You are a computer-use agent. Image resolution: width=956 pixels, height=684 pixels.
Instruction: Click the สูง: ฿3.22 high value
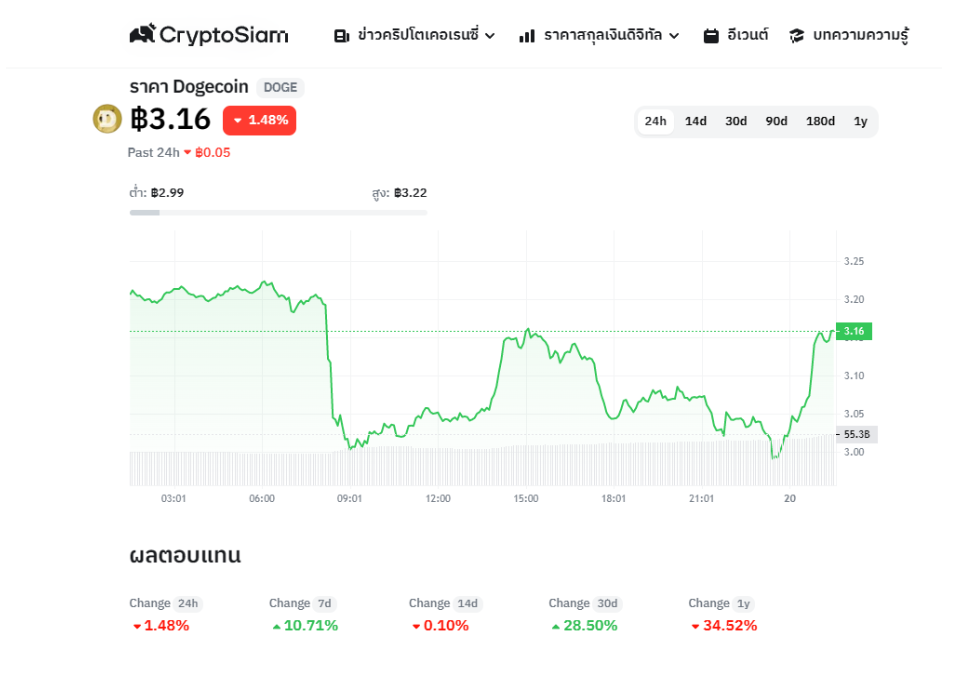pyautogui.click(x=399, y=193)
